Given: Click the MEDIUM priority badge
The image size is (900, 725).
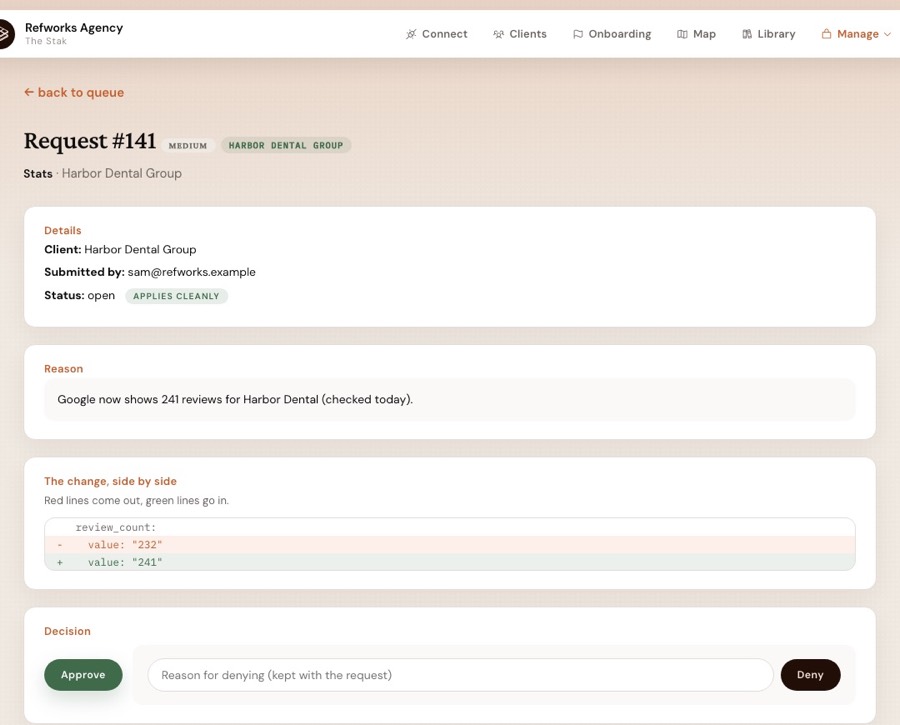Looking at the screenshot, I should [x=188, y=146].
